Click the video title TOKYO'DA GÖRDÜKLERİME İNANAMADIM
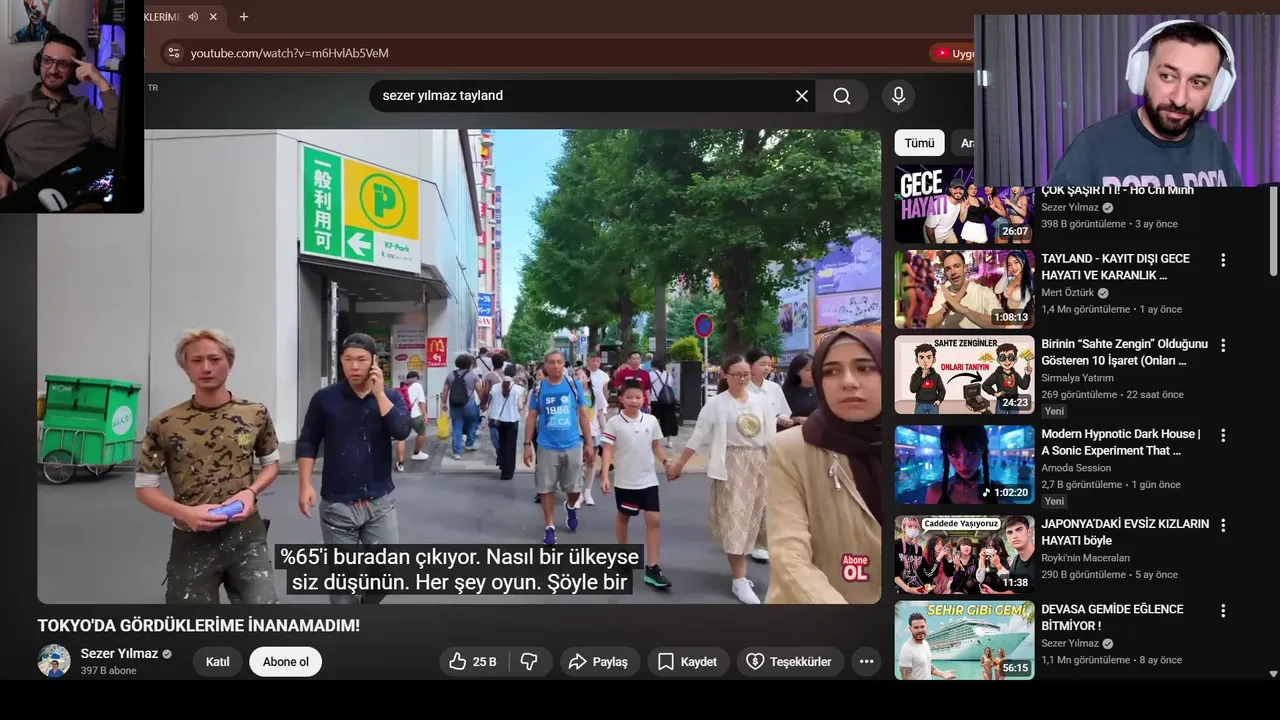The height and width of the screenshot is (720, 1280). 198,626
